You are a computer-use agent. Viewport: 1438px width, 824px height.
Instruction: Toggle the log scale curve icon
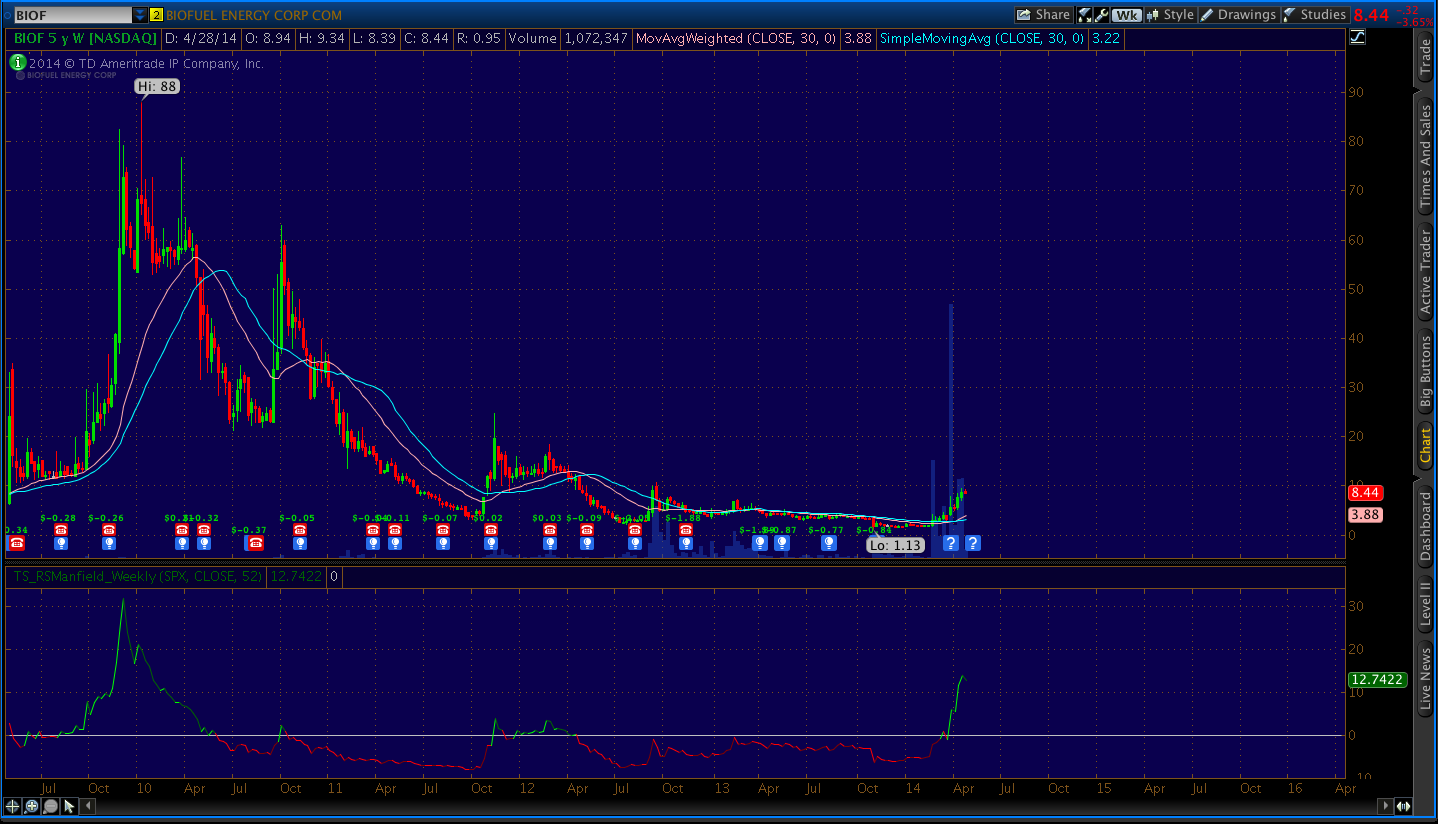[1357, 38]
